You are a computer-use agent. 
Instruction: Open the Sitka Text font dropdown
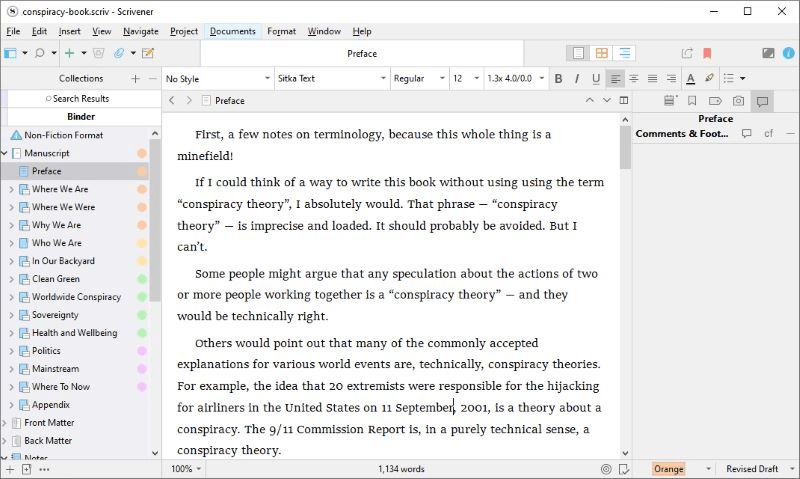point(331,78)
